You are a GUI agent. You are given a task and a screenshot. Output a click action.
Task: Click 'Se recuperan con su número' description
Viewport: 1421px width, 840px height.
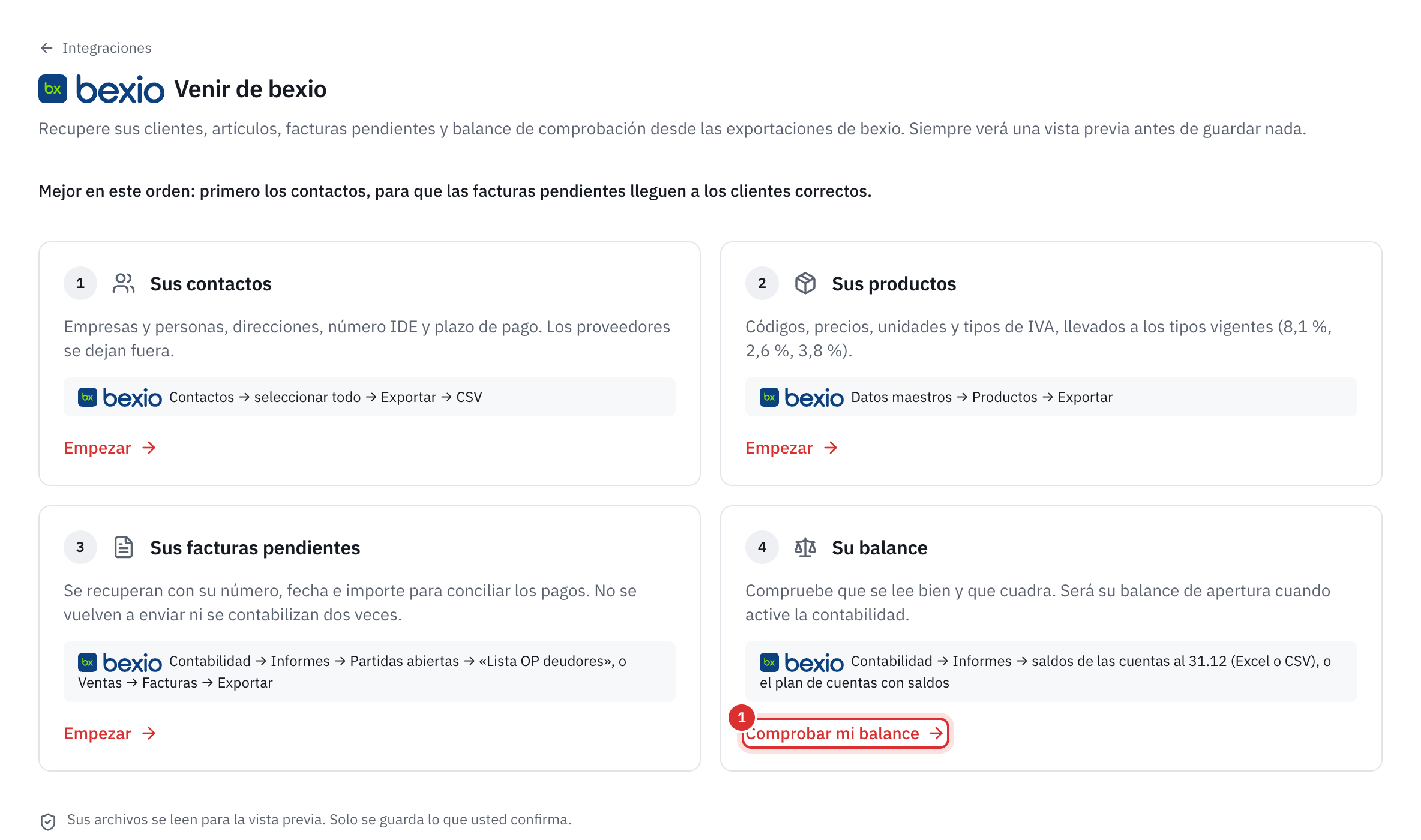tap(350, 602)
